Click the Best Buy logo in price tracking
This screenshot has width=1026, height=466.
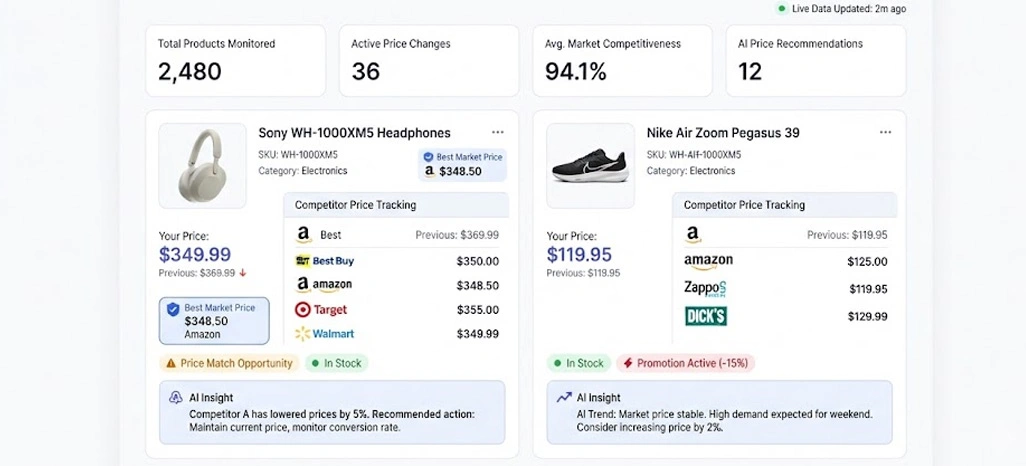coord(325,261)
